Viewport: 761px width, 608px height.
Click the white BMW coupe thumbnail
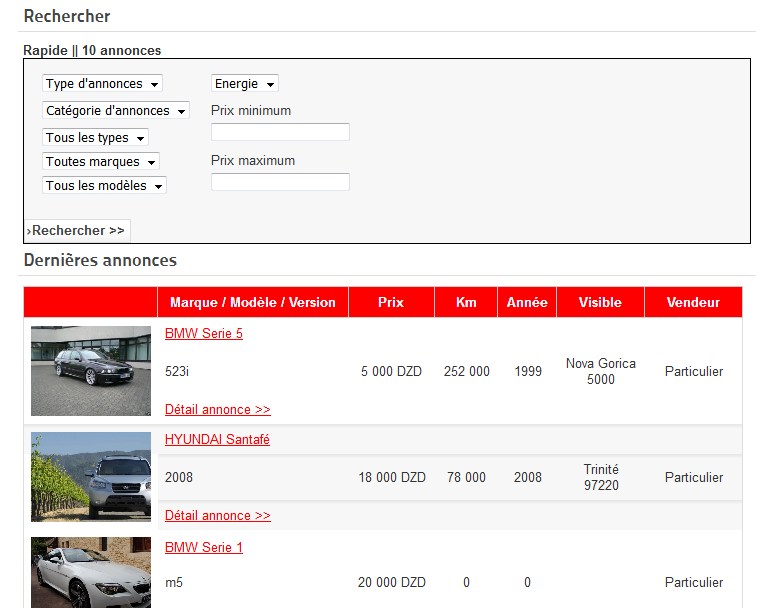[91, 573]
